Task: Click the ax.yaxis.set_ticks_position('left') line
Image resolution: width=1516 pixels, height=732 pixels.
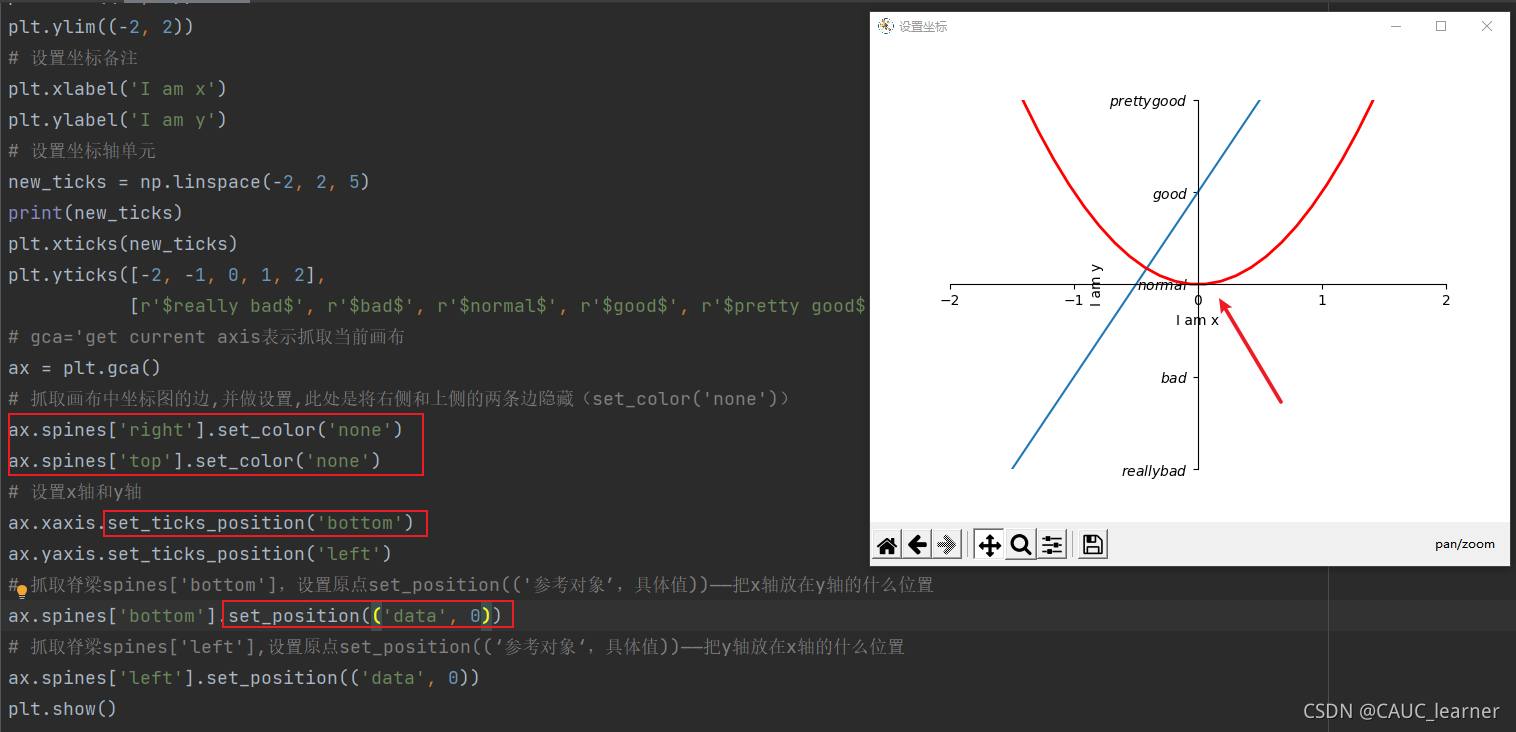Action: [x=200, y=554]
